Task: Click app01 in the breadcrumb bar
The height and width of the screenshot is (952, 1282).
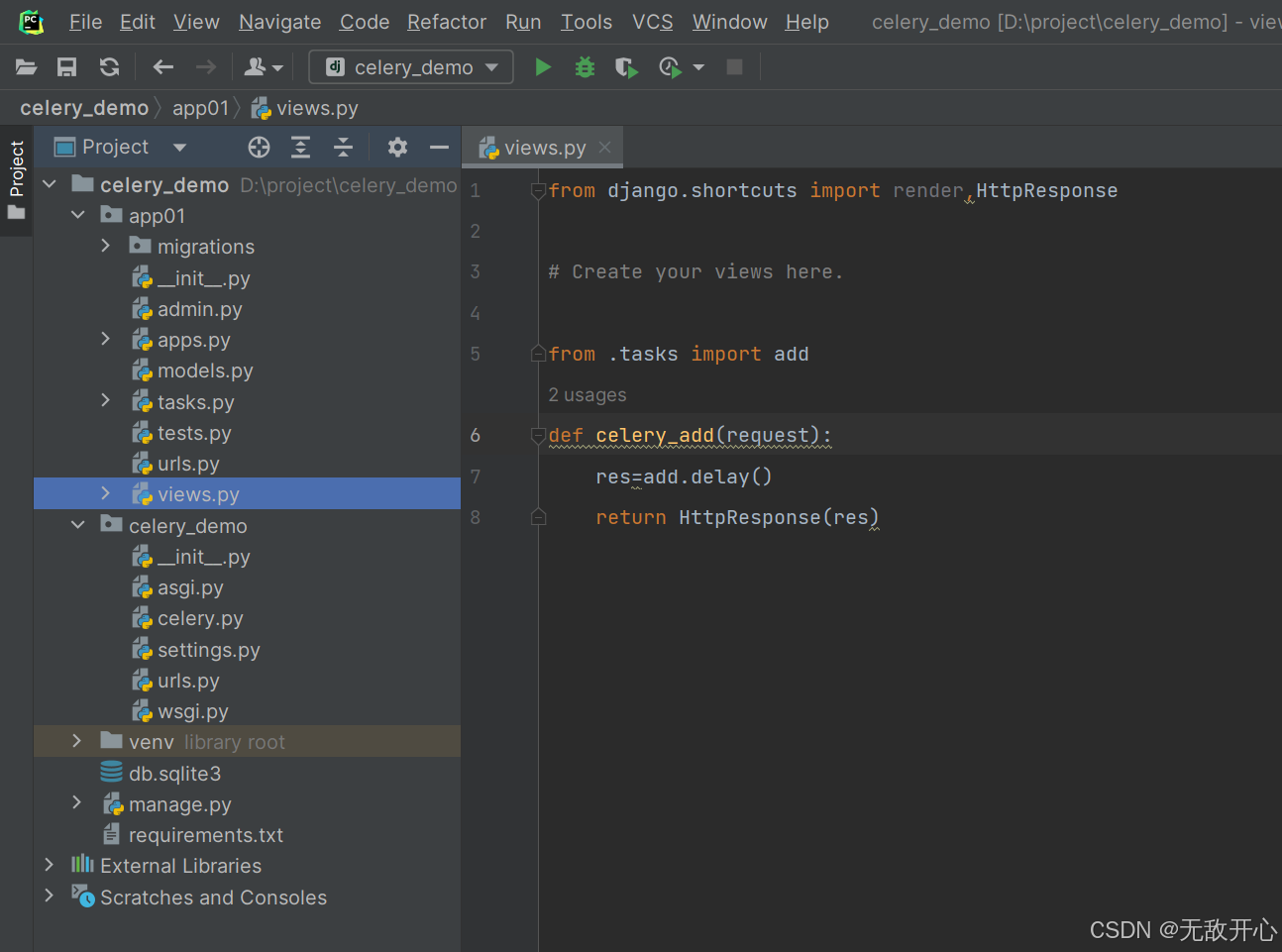Action: 200,108
